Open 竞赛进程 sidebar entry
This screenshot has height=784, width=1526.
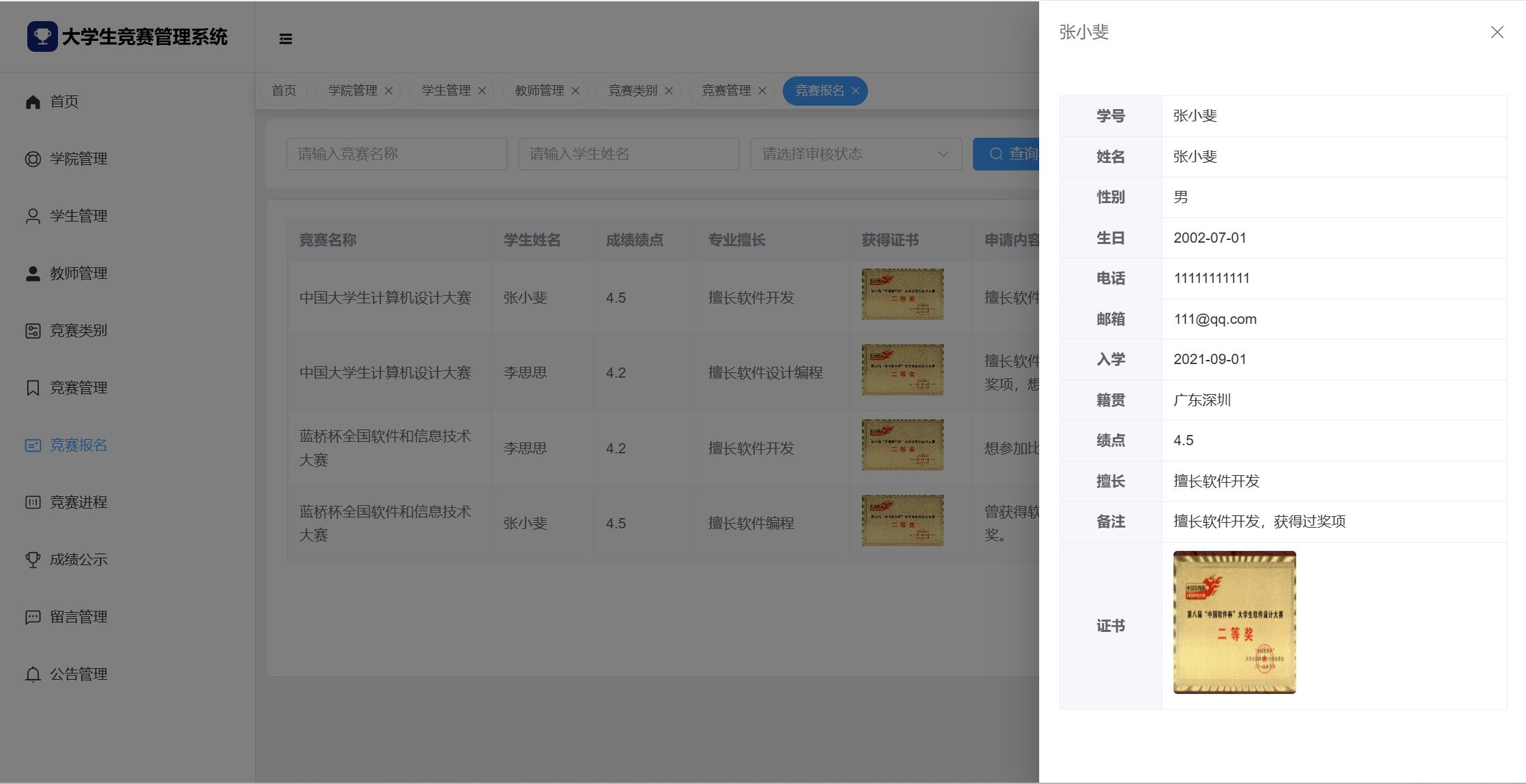(78, 502)
